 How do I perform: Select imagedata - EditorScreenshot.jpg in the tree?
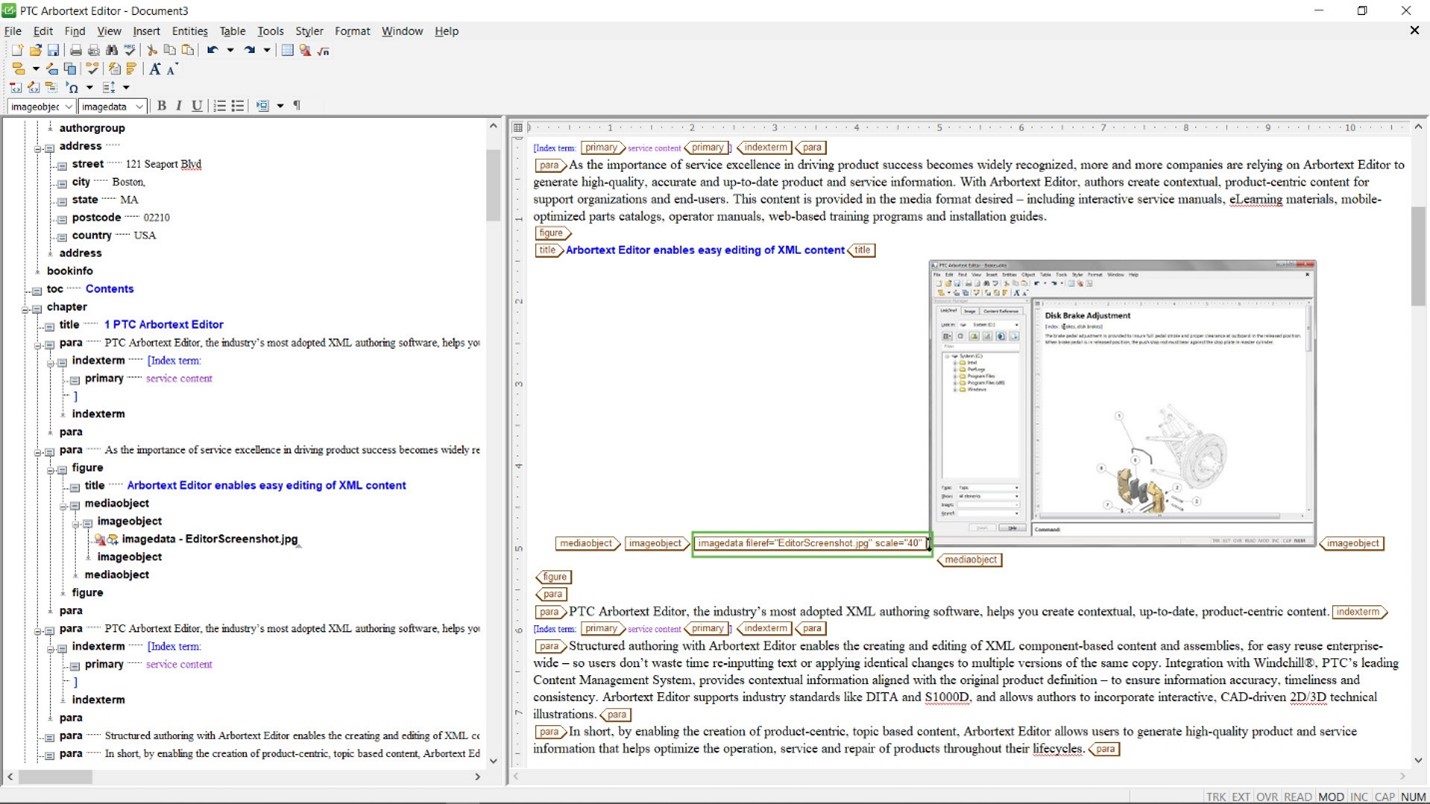(x=210, y=539)
